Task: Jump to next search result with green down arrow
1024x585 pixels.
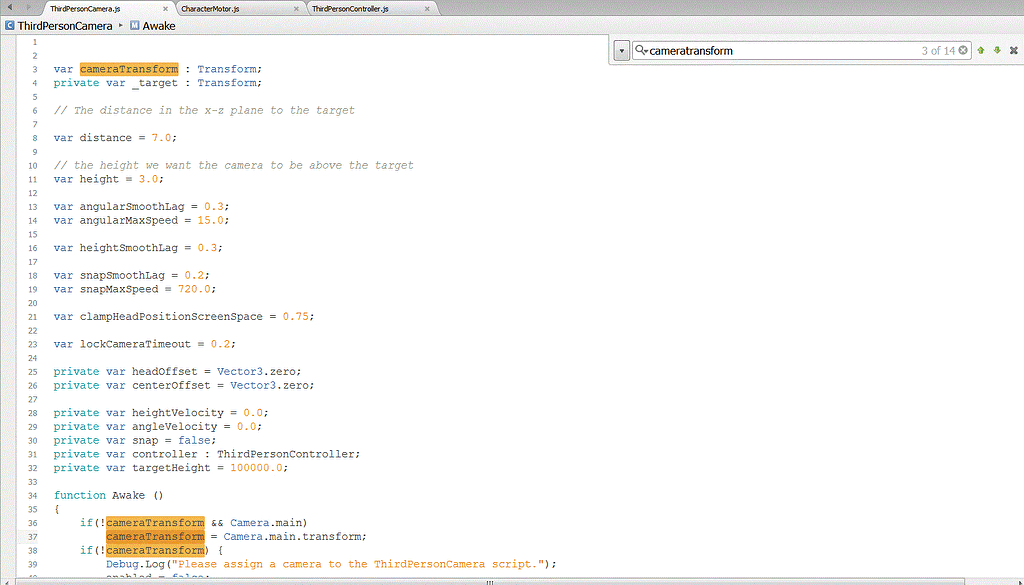Action: point(996,50)
